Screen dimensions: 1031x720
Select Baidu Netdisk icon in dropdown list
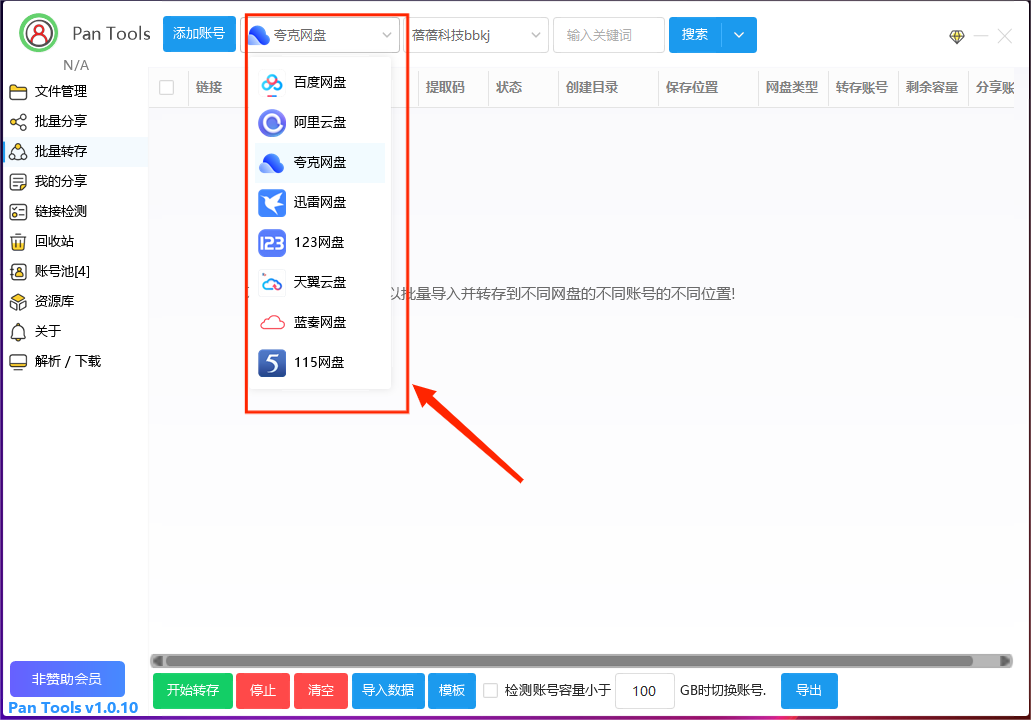(272, 83)
